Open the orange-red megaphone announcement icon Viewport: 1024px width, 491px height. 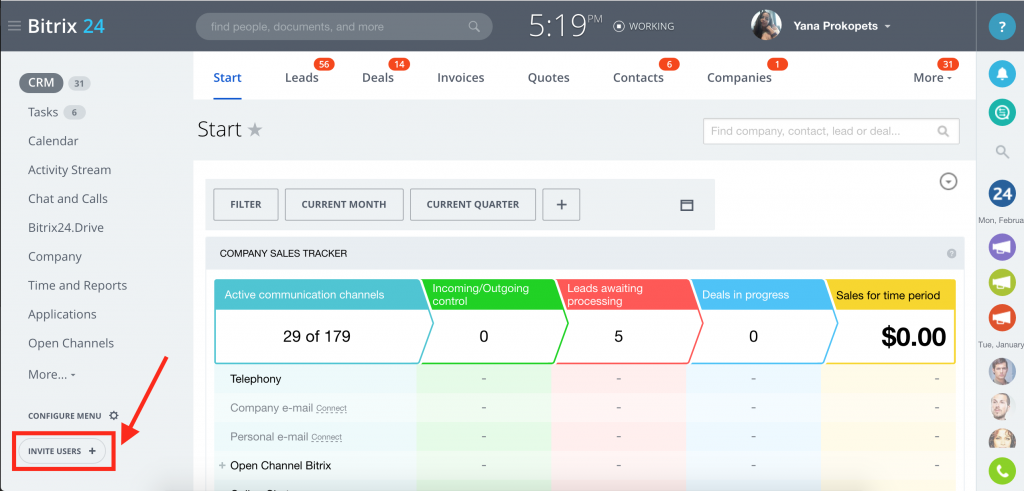coord(1001,317)
